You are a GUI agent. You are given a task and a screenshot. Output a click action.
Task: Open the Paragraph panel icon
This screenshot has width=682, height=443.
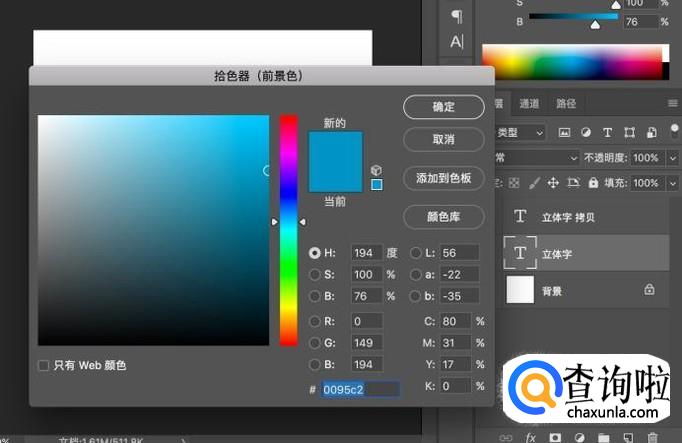coord(457,16)
